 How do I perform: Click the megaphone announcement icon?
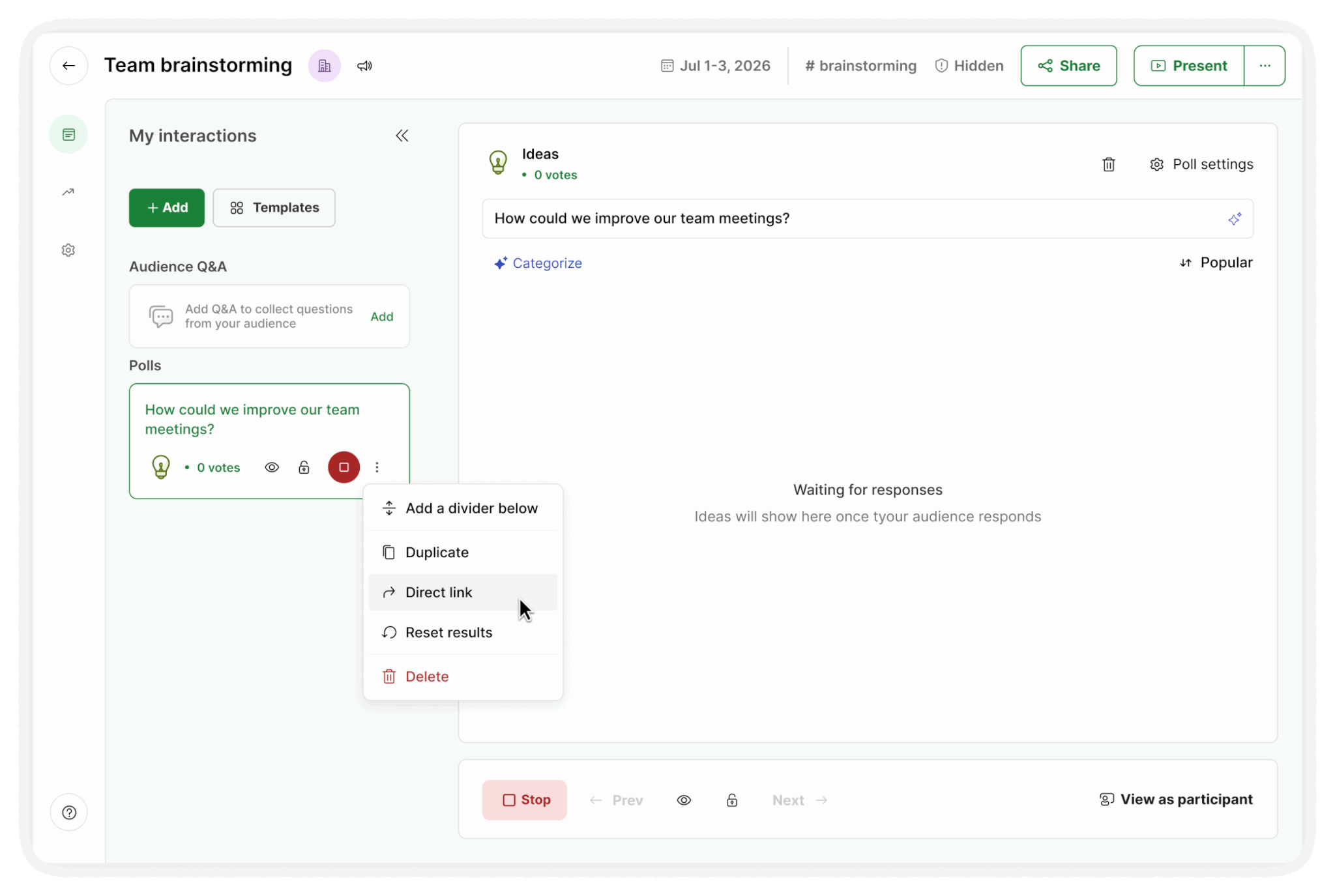pos(364,66)
